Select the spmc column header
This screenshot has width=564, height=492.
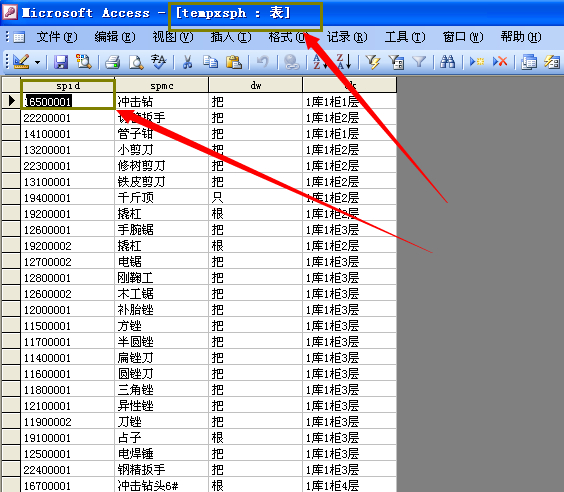pos(162,85)
